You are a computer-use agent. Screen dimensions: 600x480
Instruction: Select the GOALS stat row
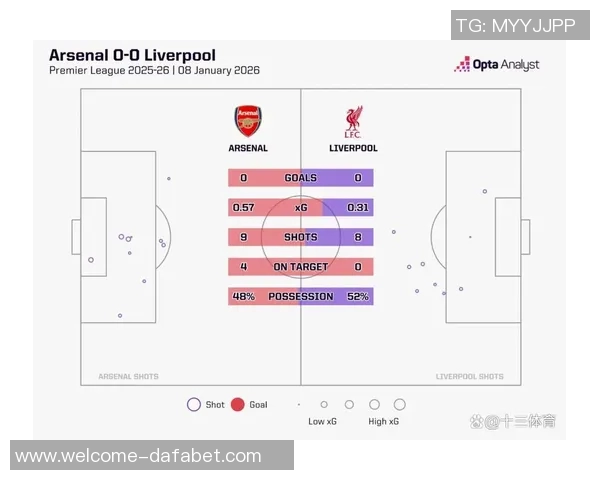click(300, 178)
